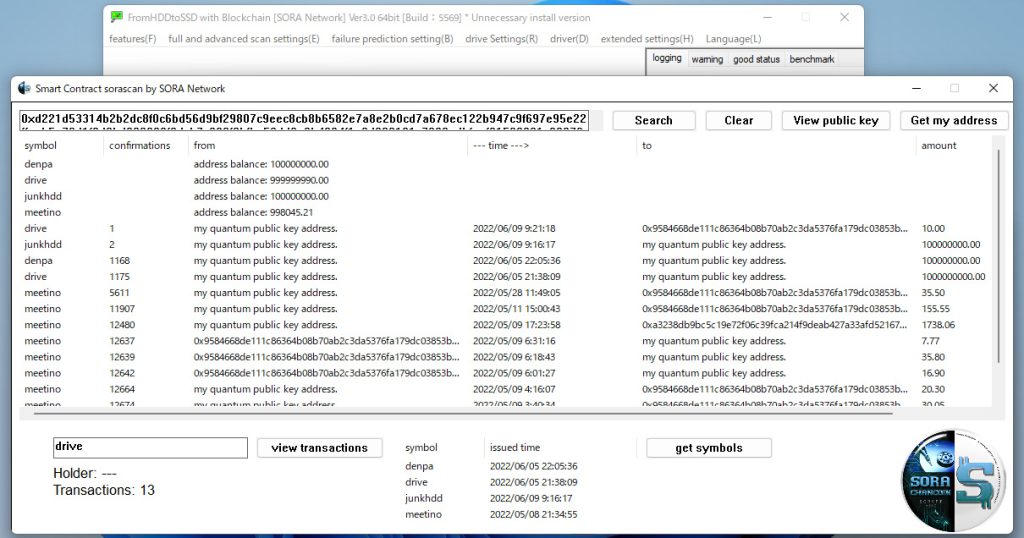Open full and advanced scan settings menu
Image resolution: width=1024 pixels, height=538 pixels.
[x=244, y=39]
